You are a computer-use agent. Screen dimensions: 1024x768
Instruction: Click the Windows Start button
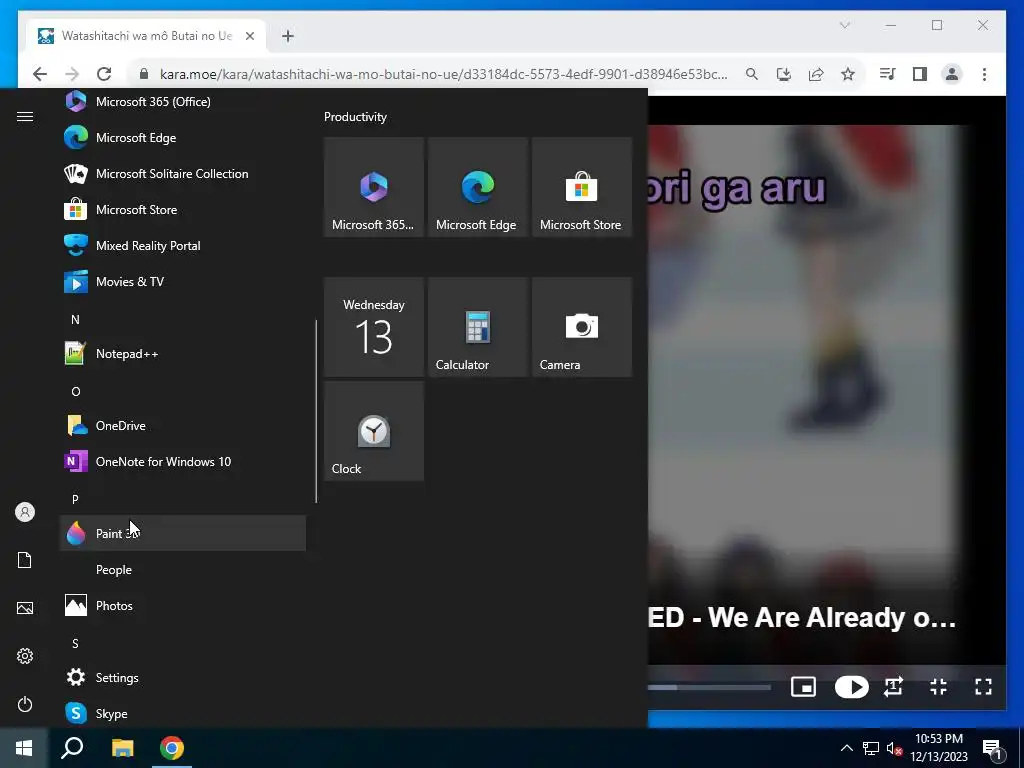[x=24, y=748]
